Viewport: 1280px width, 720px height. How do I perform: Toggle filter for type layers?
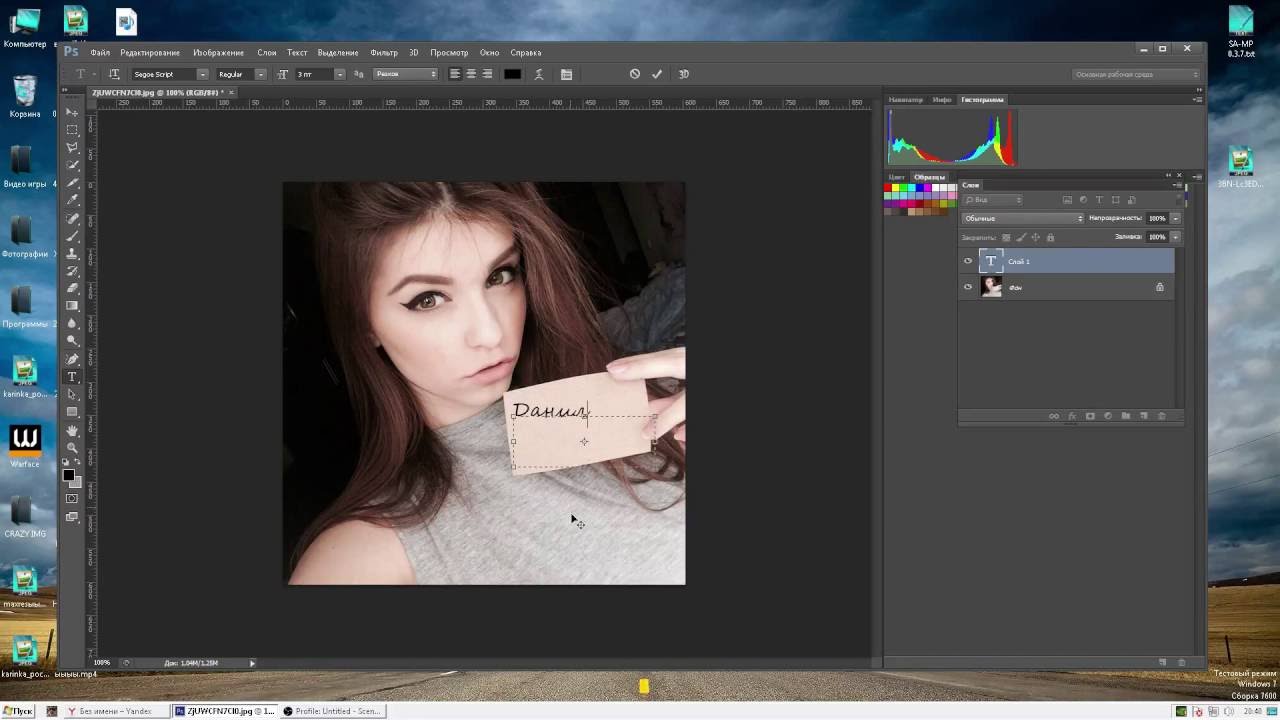pyautogui.click(x=1099, y=200)
